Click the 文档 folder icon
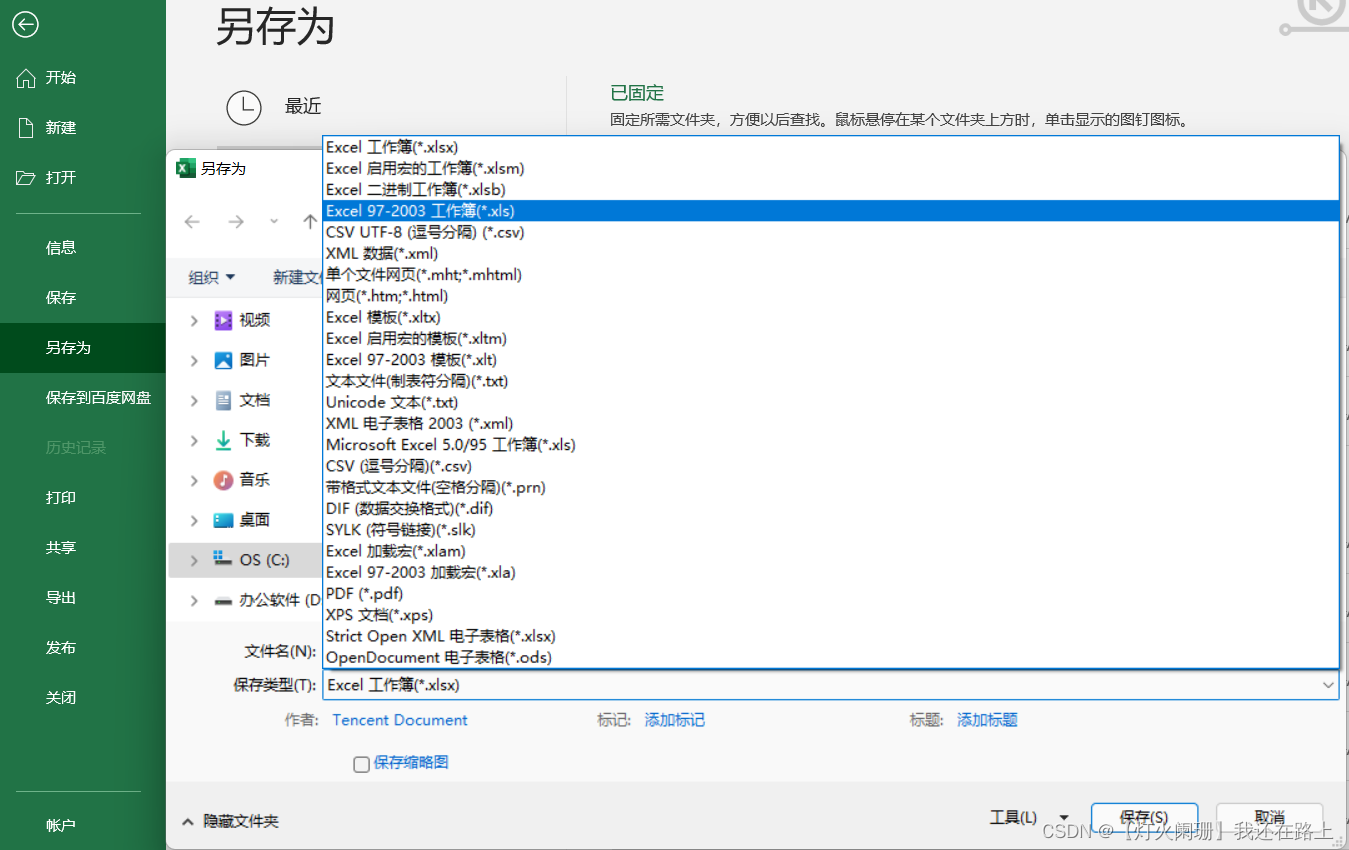The width and height of the screenshot is (1349, 850). (223, 400)
